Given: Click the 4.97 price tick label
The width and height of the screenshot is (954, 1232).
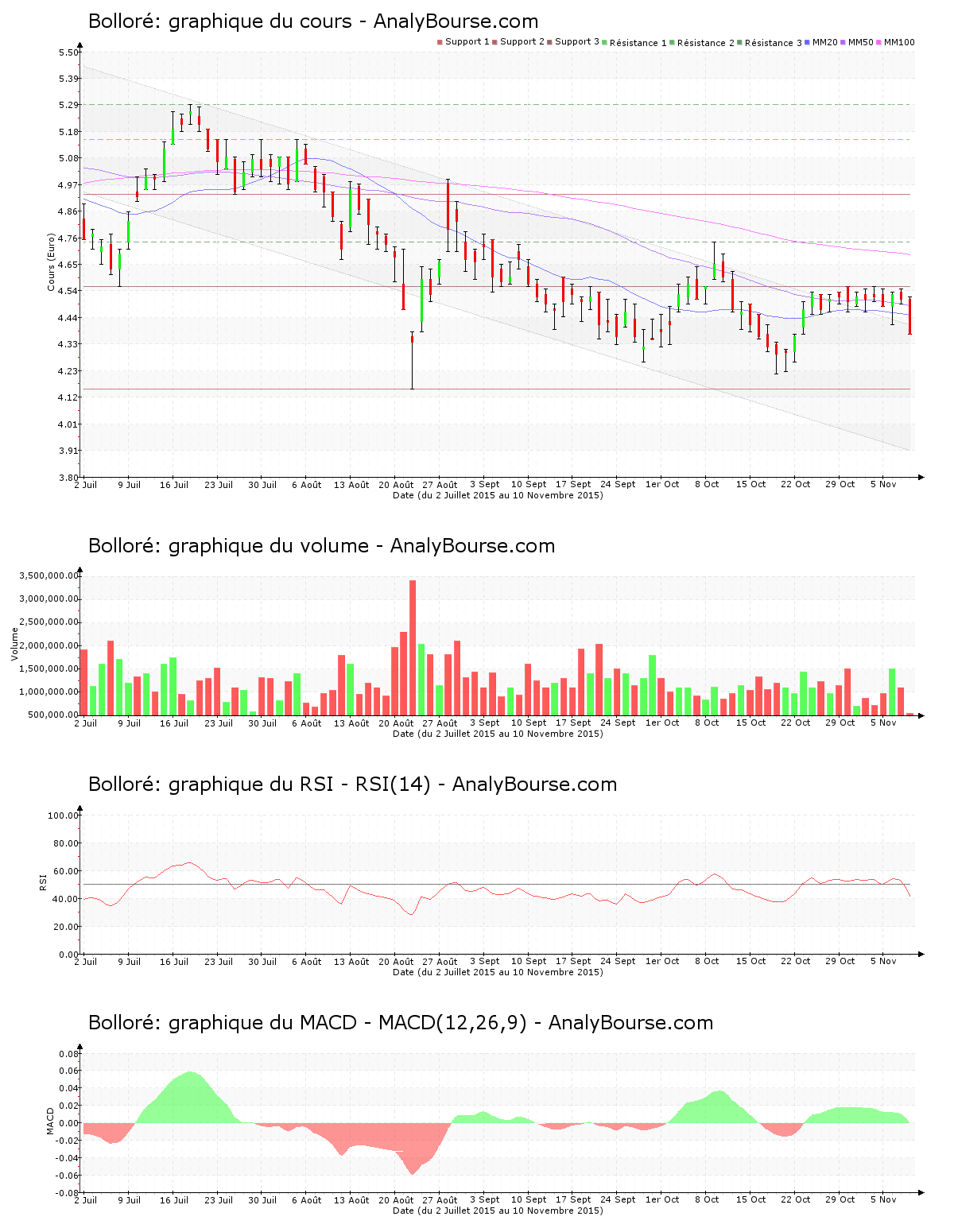Looking at the screenshot, I should coord(68,185).
